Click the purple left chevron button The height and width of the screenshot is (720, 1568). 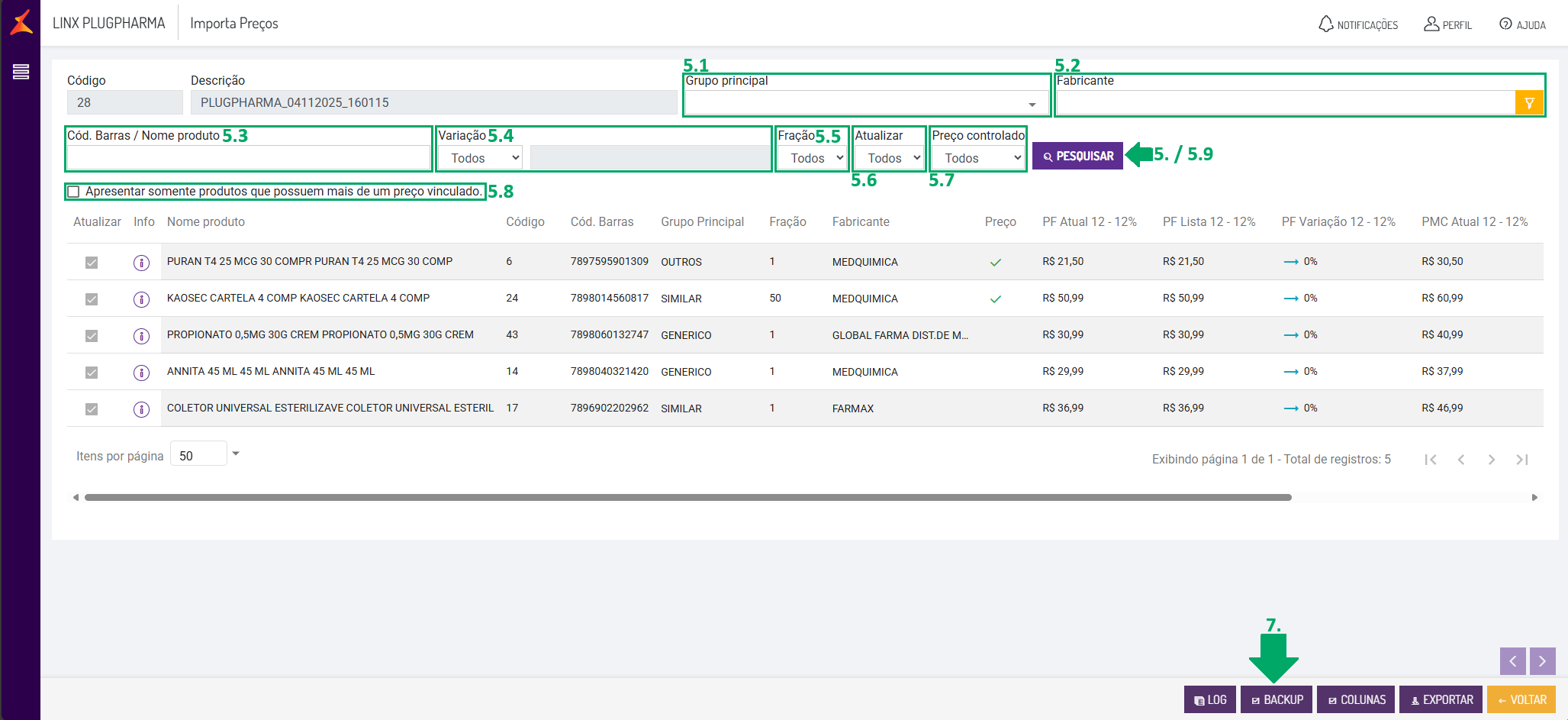pos(1513,661)
